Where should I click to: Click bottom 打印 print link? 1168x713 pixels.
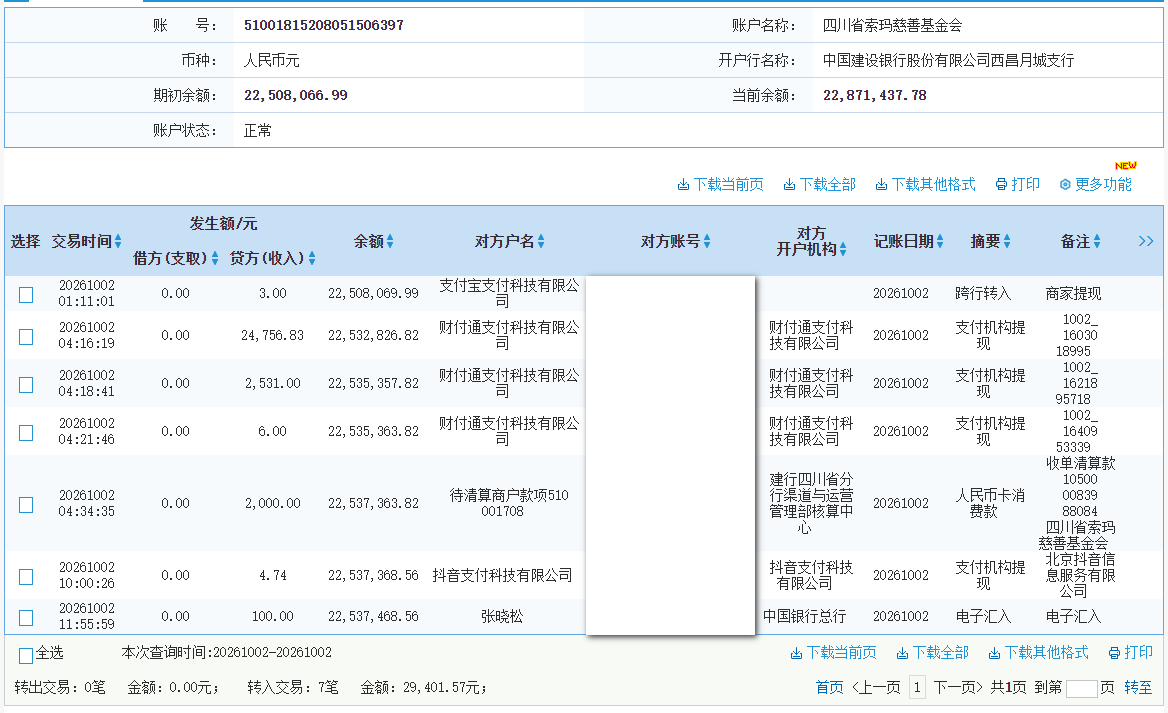1131,653
